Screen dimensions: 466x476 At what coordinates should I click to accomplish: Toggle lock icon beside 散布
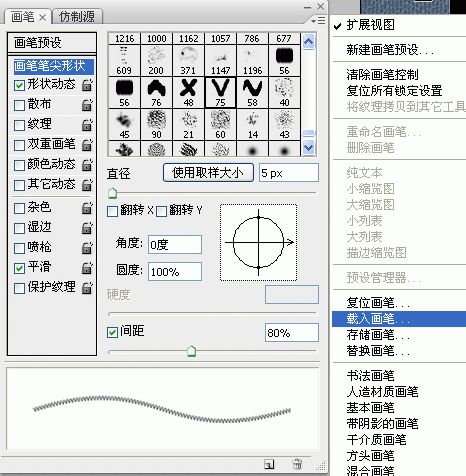(87, 105)
